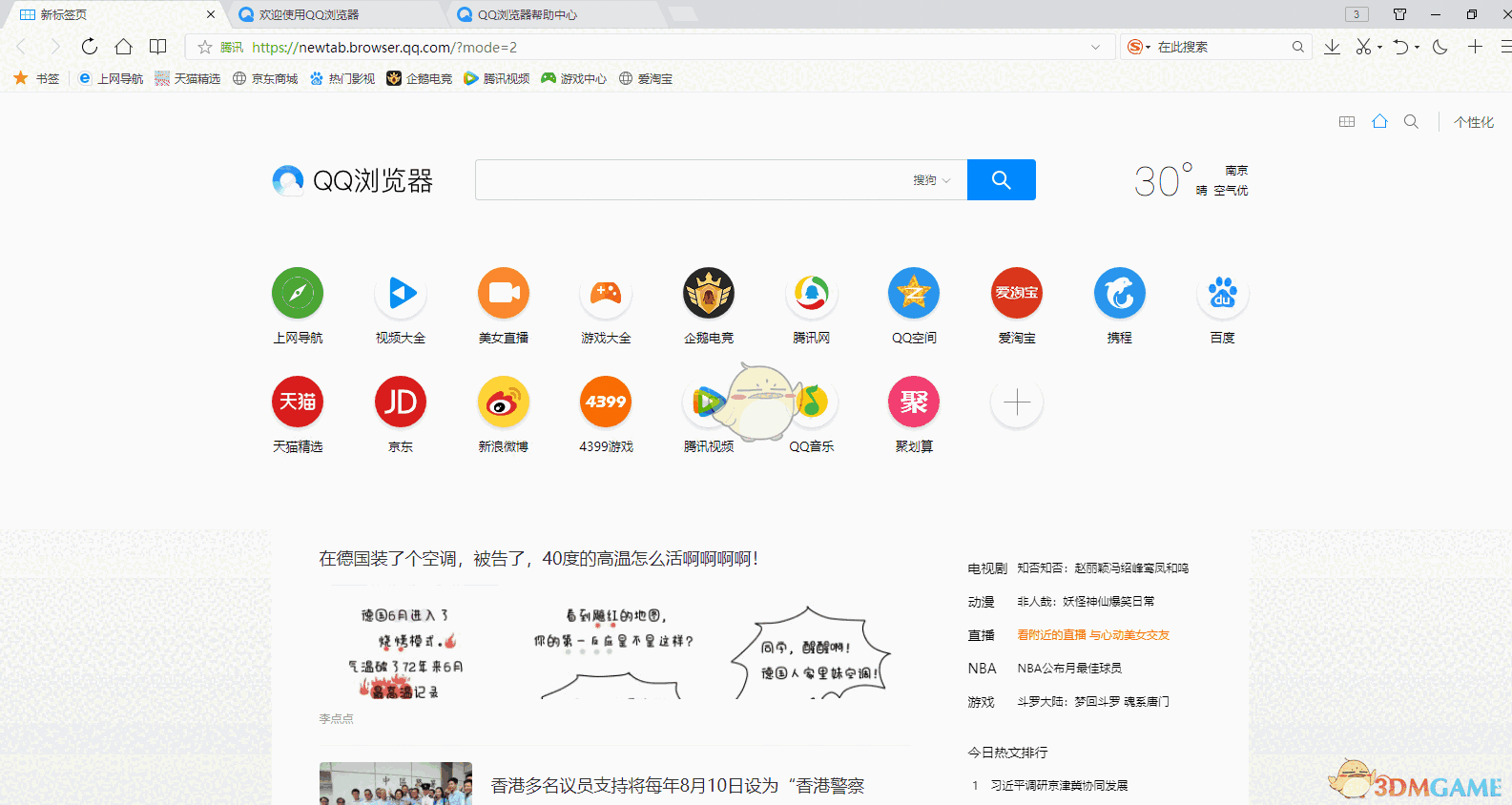The image size is (1512, 805).
Task: Click the blue search magnifier button
Action: click(x=1002, y=179)
